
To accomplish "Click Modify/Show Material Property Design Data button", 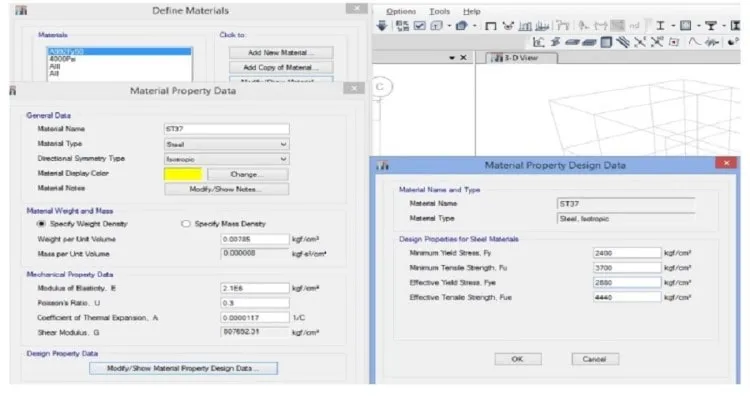I will coord(183,368).
